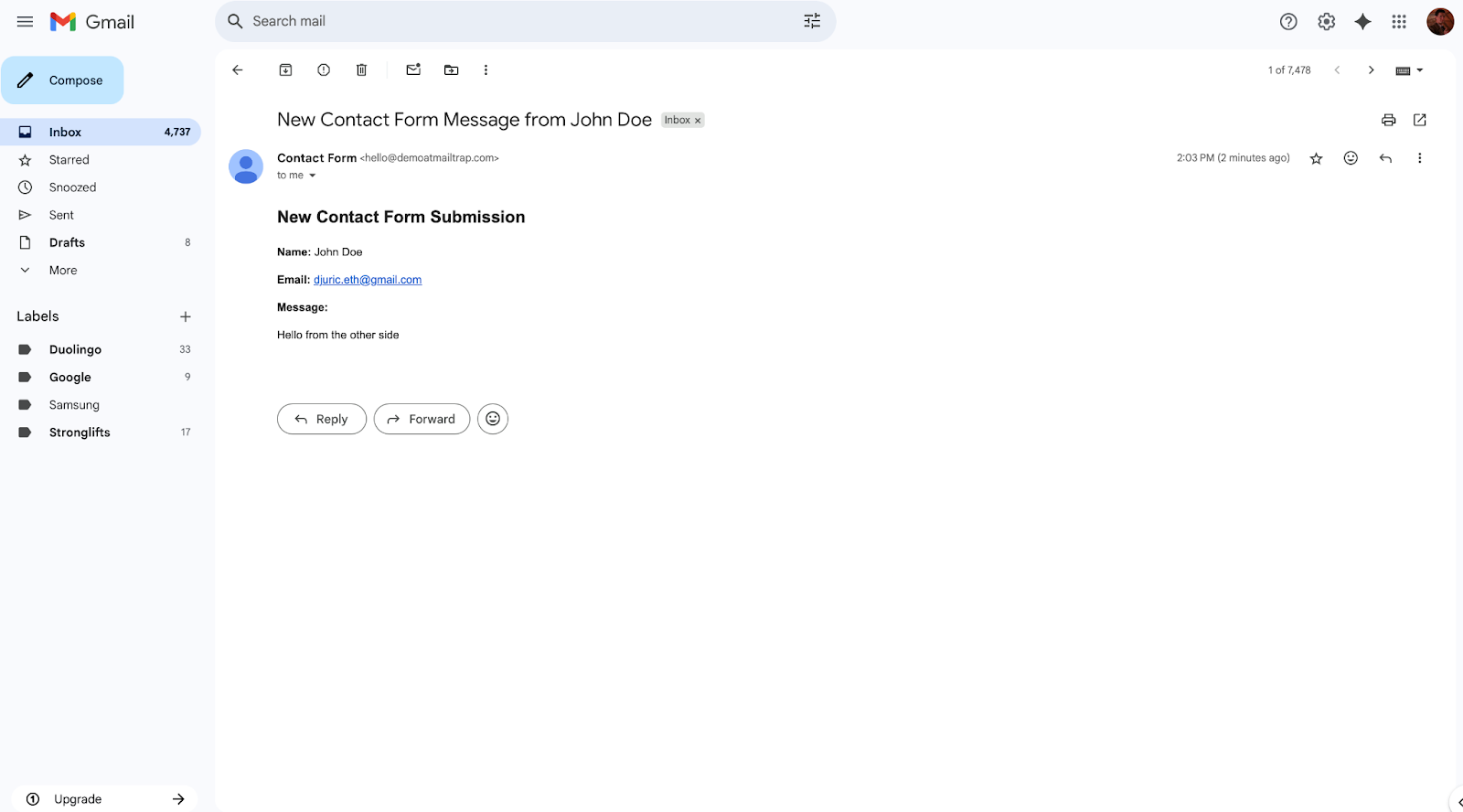Expand the 'to me' recipient details

[x=312, y=176]
